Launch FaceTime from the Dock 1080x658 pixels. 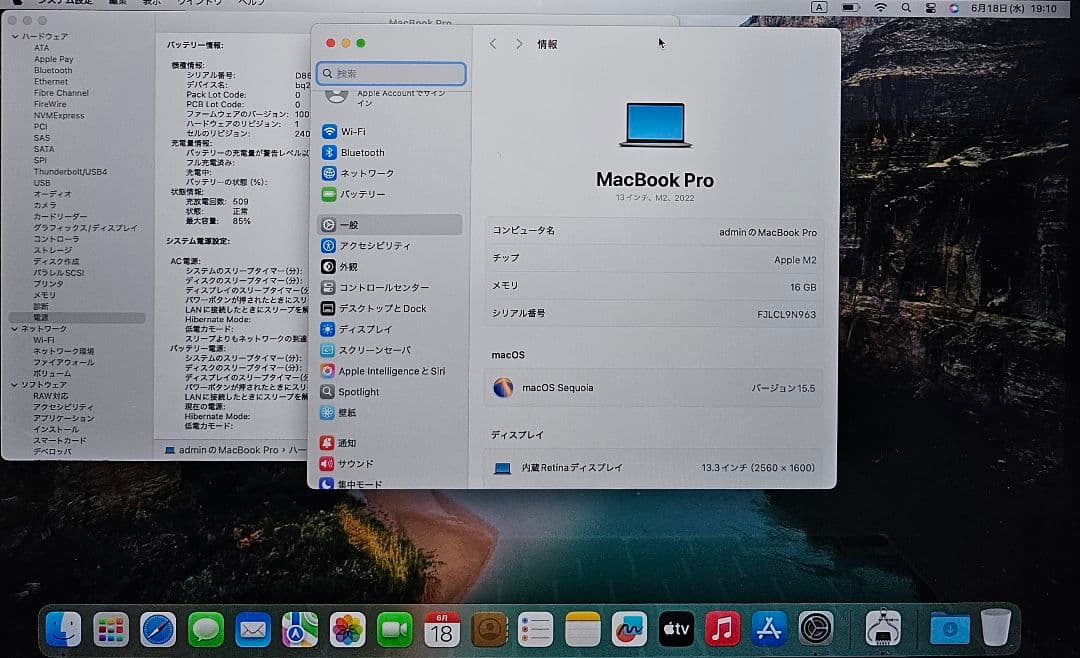tap(394, 629)
